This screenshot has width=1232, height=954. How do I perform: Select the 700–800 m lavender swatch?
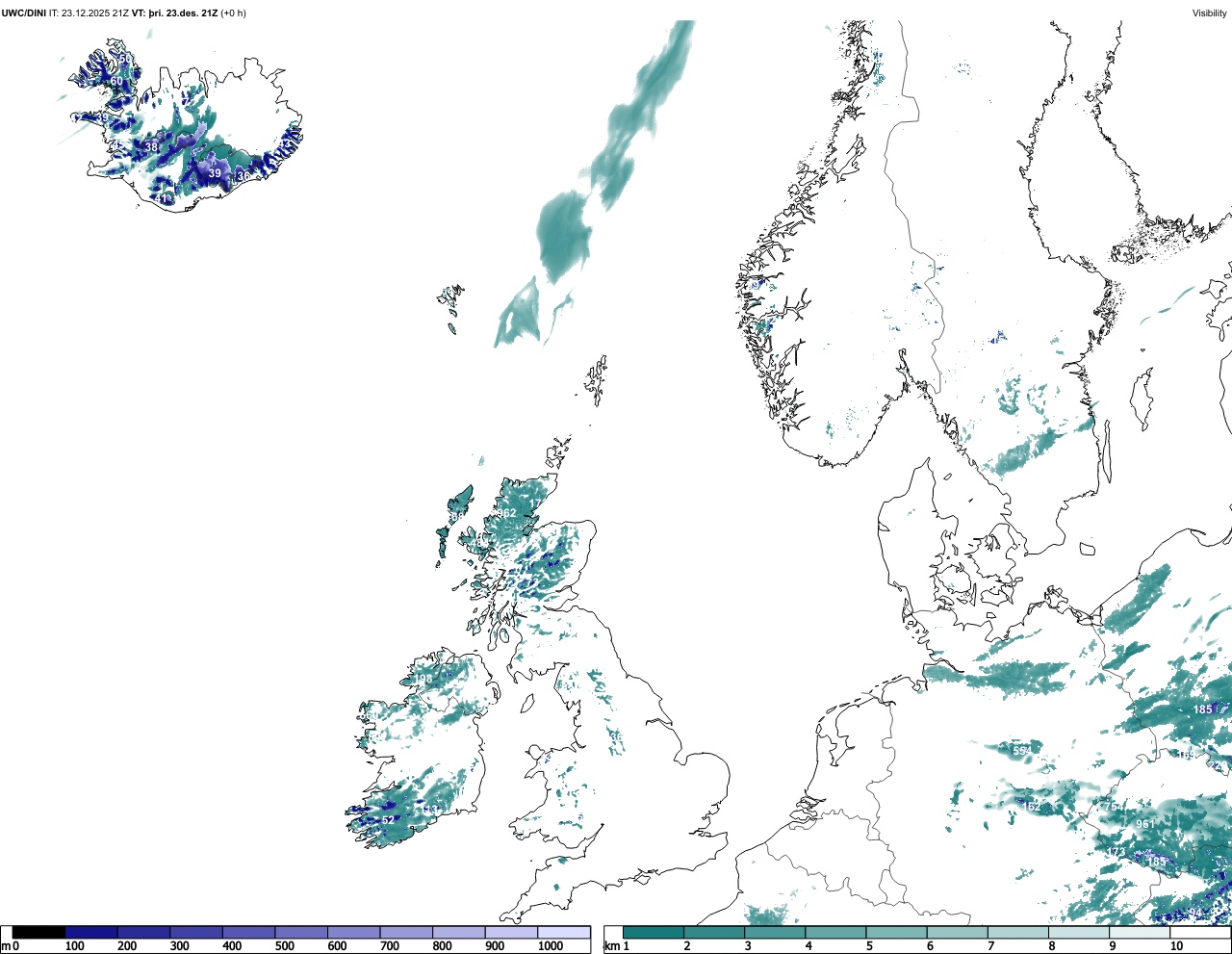pyautogui.click(x=406, y=932)
